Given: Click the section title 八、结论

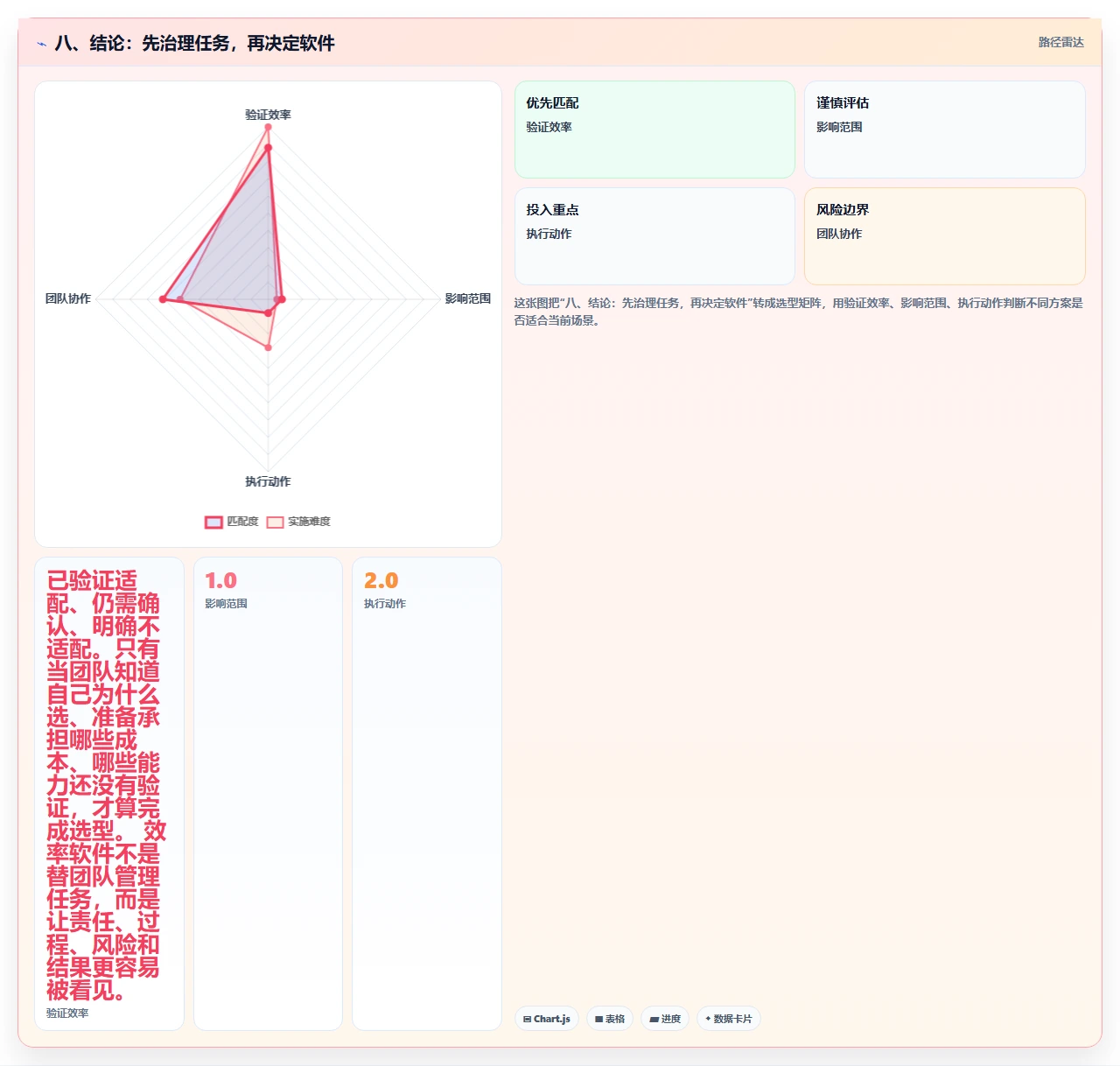Looking at the screenshot, I should click(194, 43).
